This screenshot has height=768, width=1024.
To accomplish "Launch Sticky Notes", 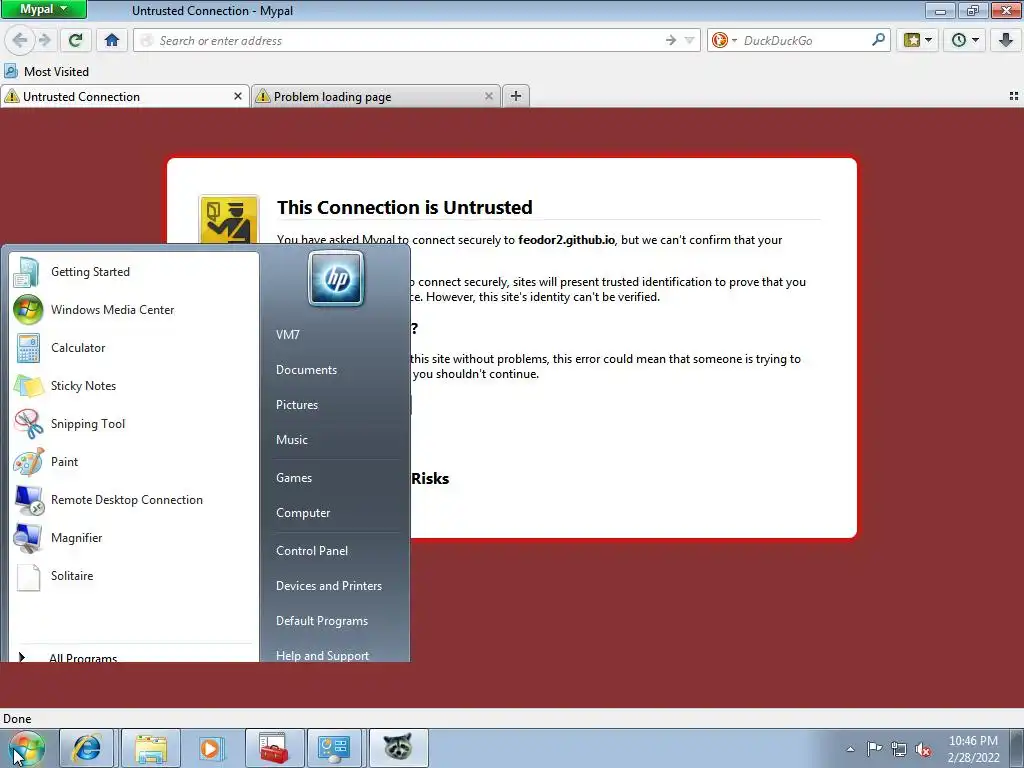I will (x=135, y=385).
